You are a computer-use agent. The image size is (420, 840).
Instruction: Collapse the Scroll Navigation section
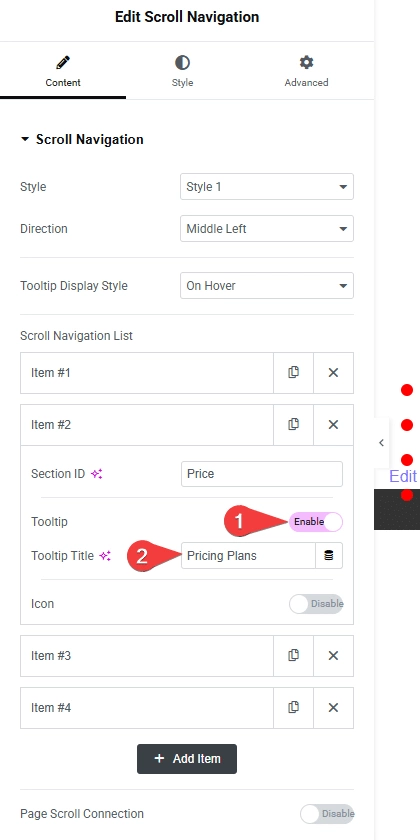82,139
